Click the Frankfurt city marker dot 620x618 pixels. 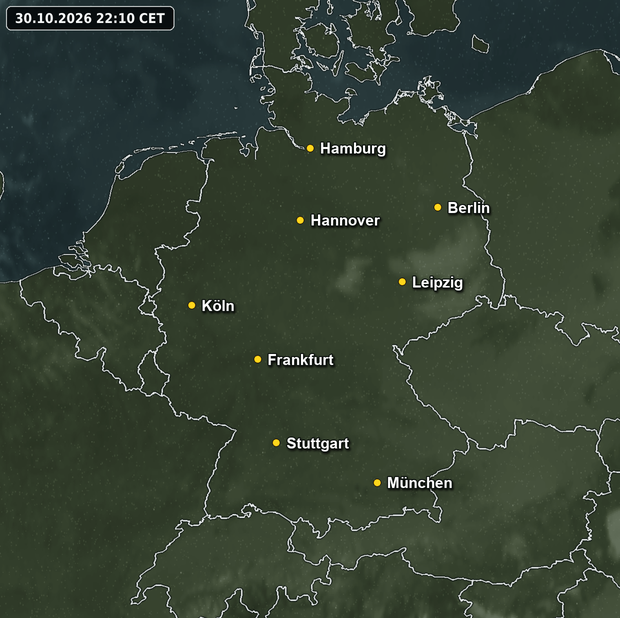(257, 359)
